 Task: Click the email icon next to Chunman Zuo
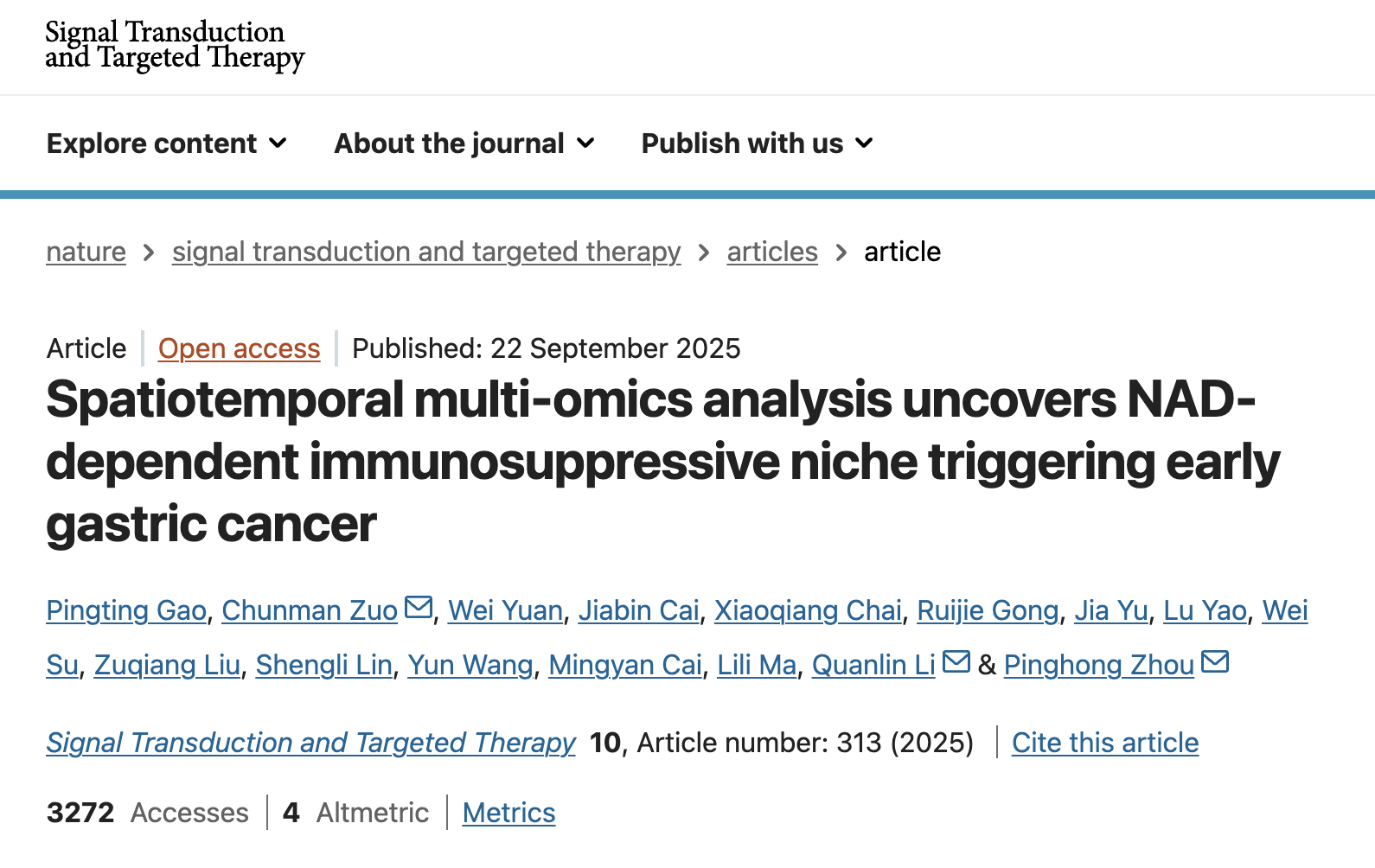419,608
